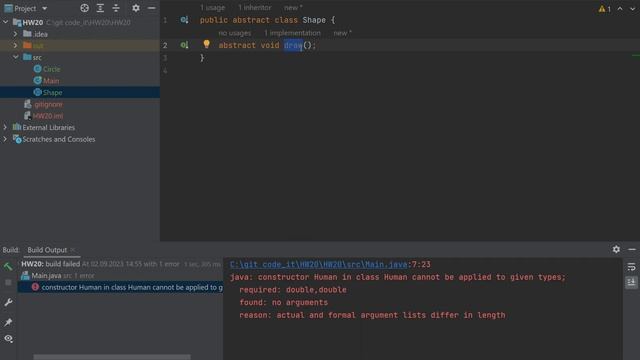Select the Shape class in tree
The image size is (640, 360).
click(x=53, y=92)
